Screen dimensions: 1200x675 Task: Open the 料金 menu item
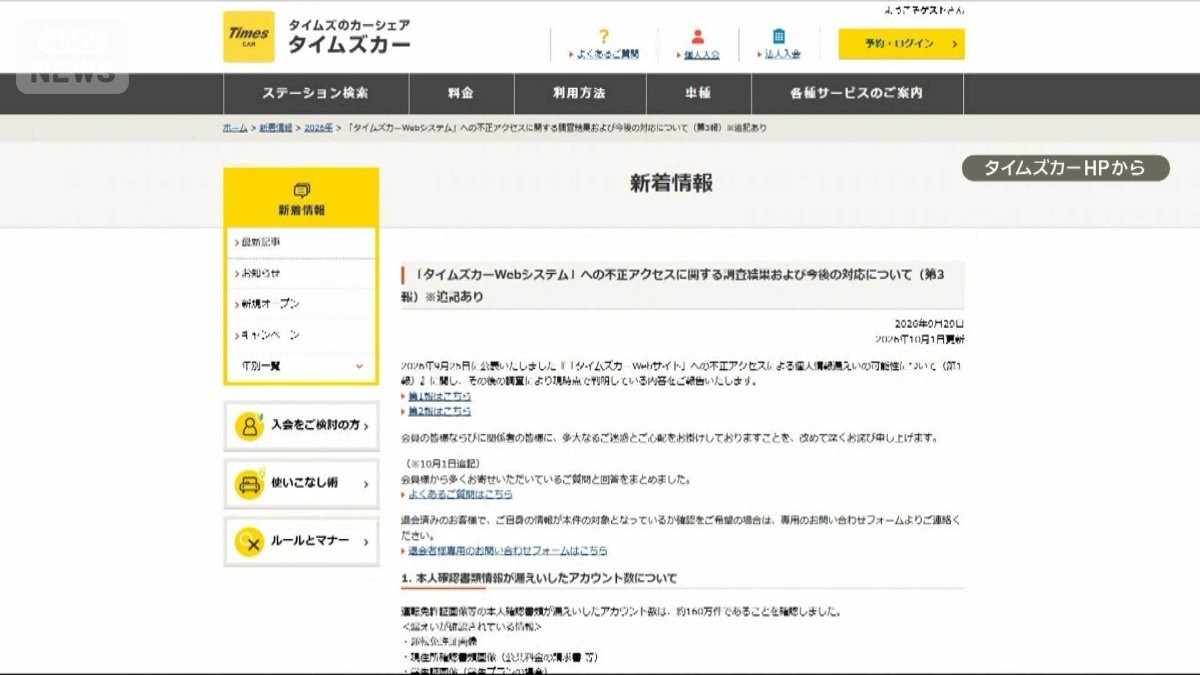pos(461,94)
